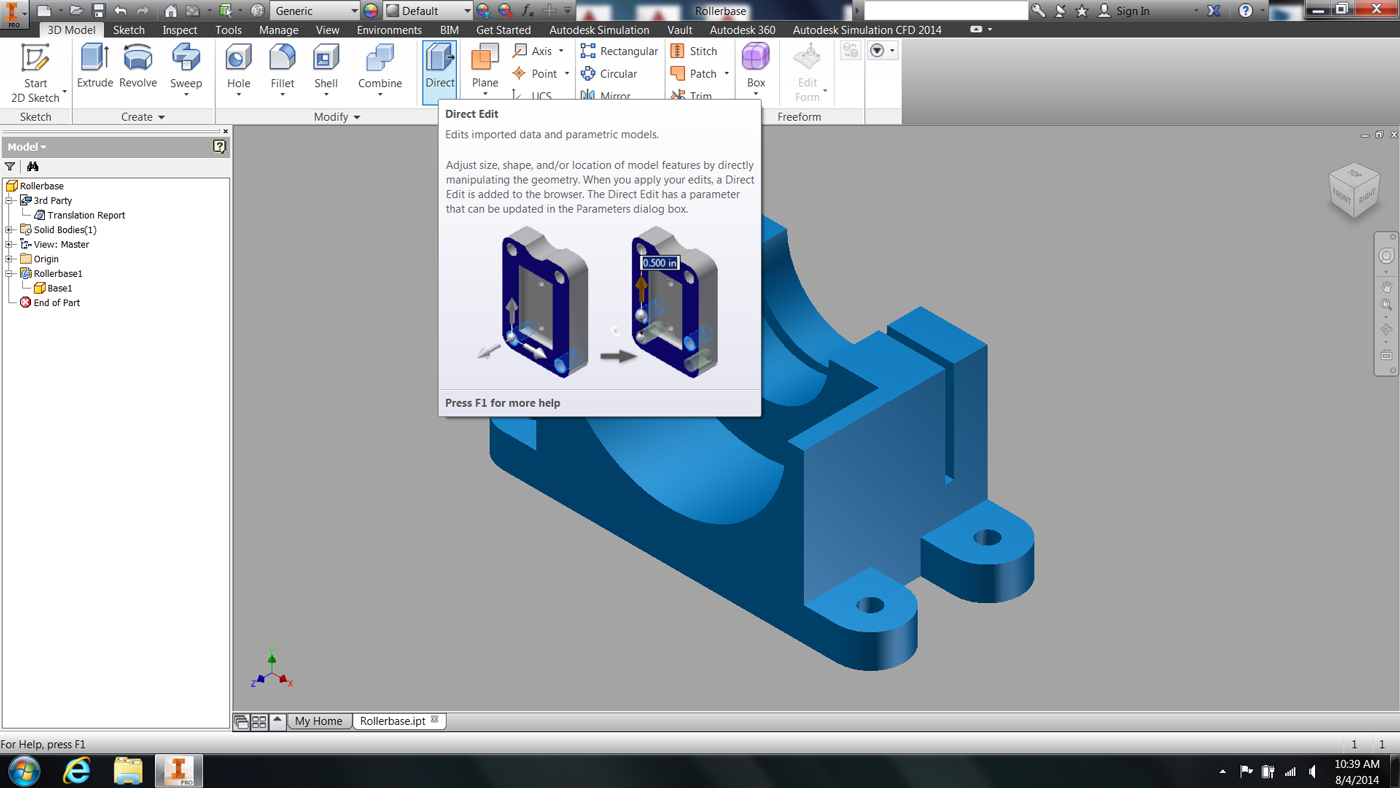Expand the Origin folder in the browser
Viewport: 1400px width, 788px height.
pos(7,258)
